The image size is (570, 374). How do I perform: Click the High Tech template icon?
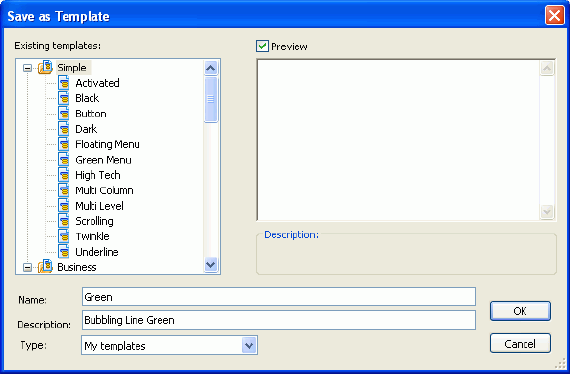click(x=64, y=175)
